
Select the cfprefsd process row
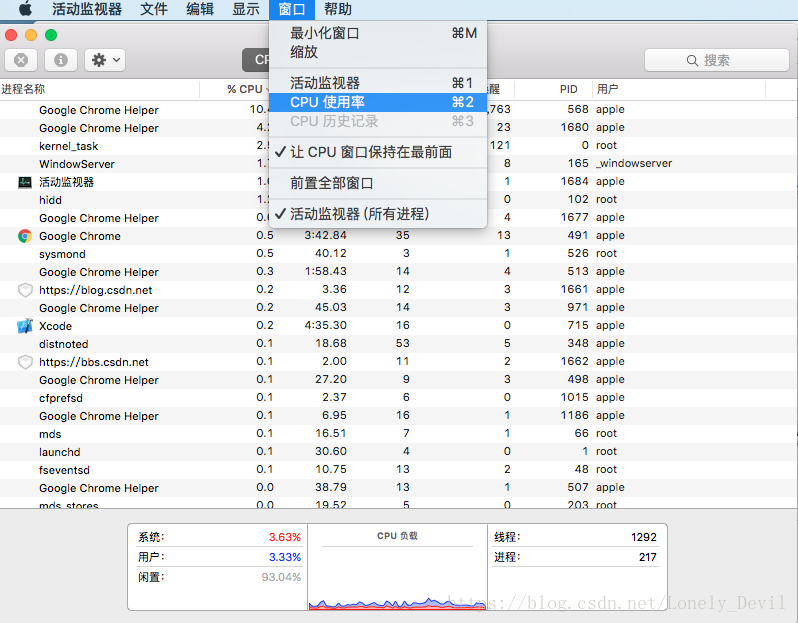click(x=399, y=398)
